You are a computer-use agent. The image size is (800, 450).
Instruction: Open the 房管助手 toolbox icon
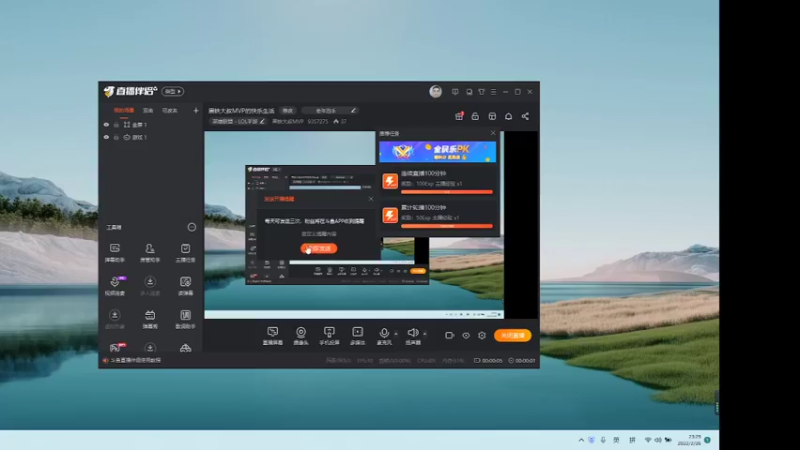point(149,252)
